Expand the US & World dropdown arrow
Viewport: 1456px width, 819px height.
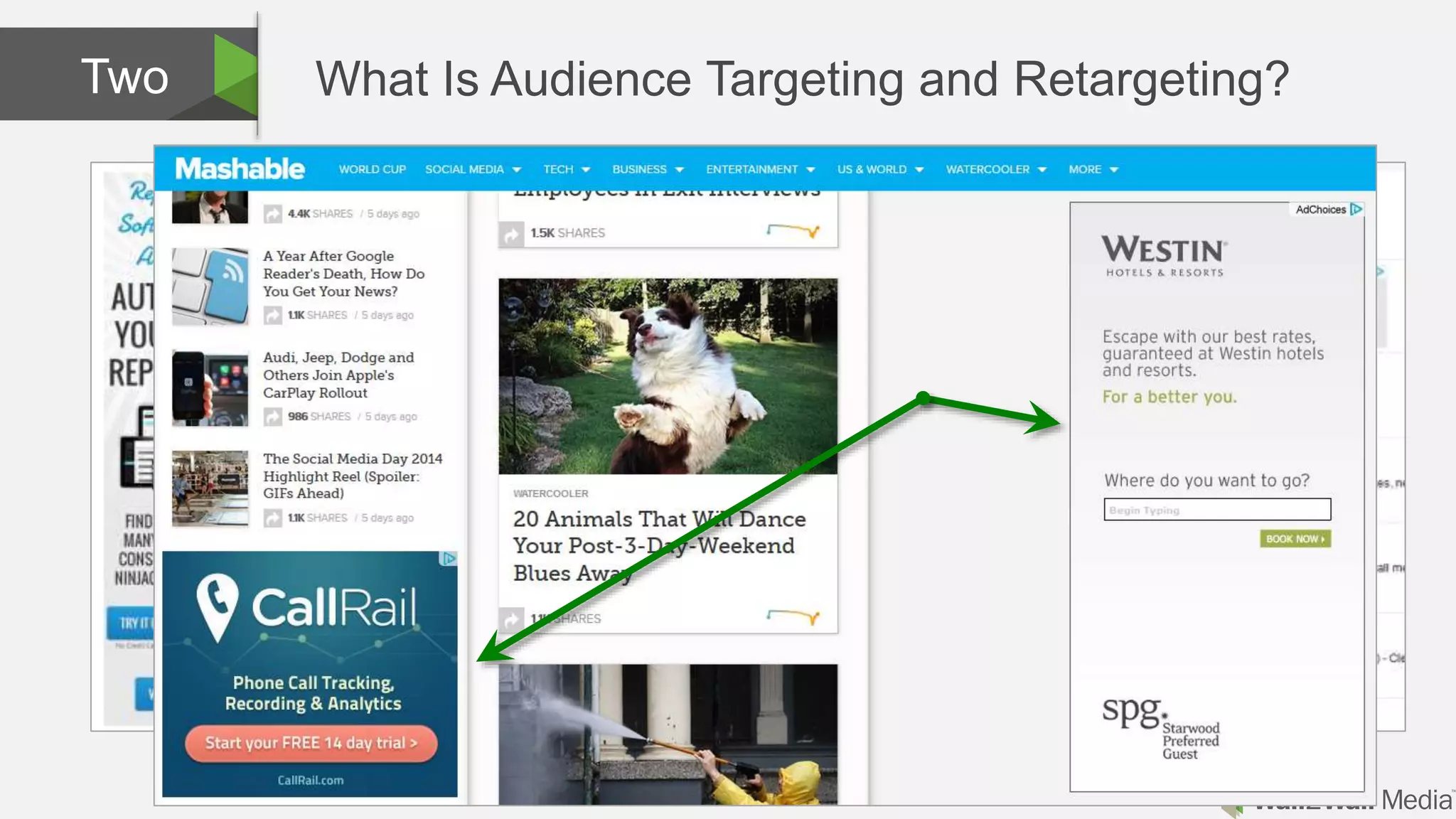[919, 170]
